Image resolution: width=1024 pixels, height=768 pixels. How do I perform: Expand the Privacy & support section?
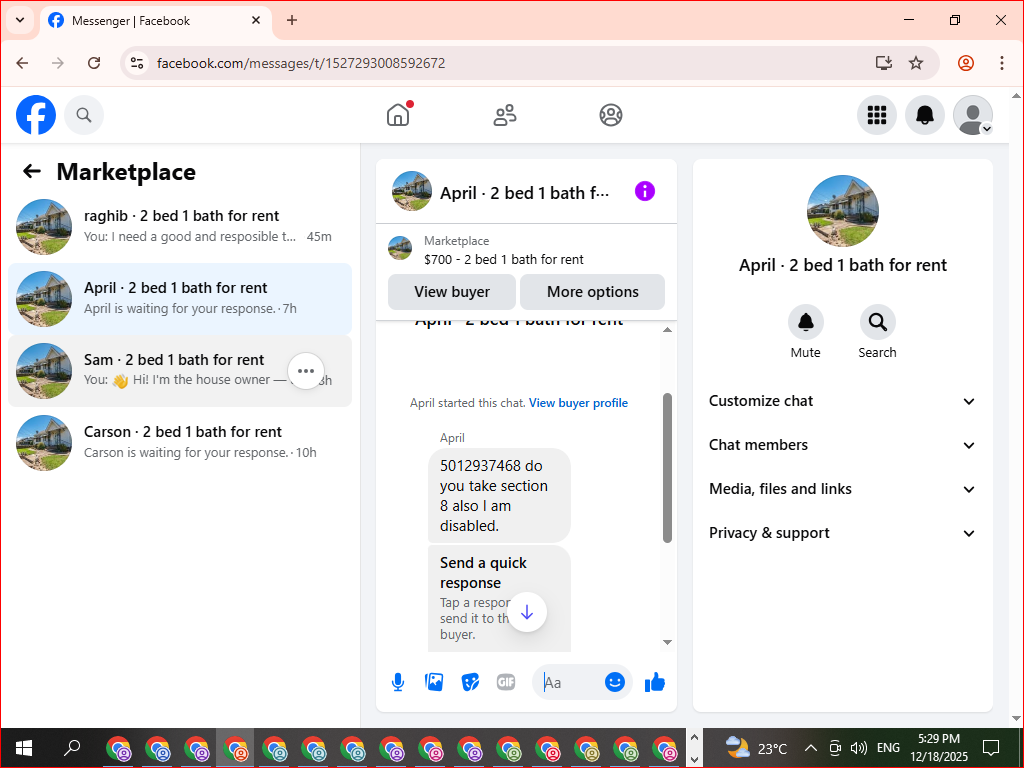click(842, 533)
